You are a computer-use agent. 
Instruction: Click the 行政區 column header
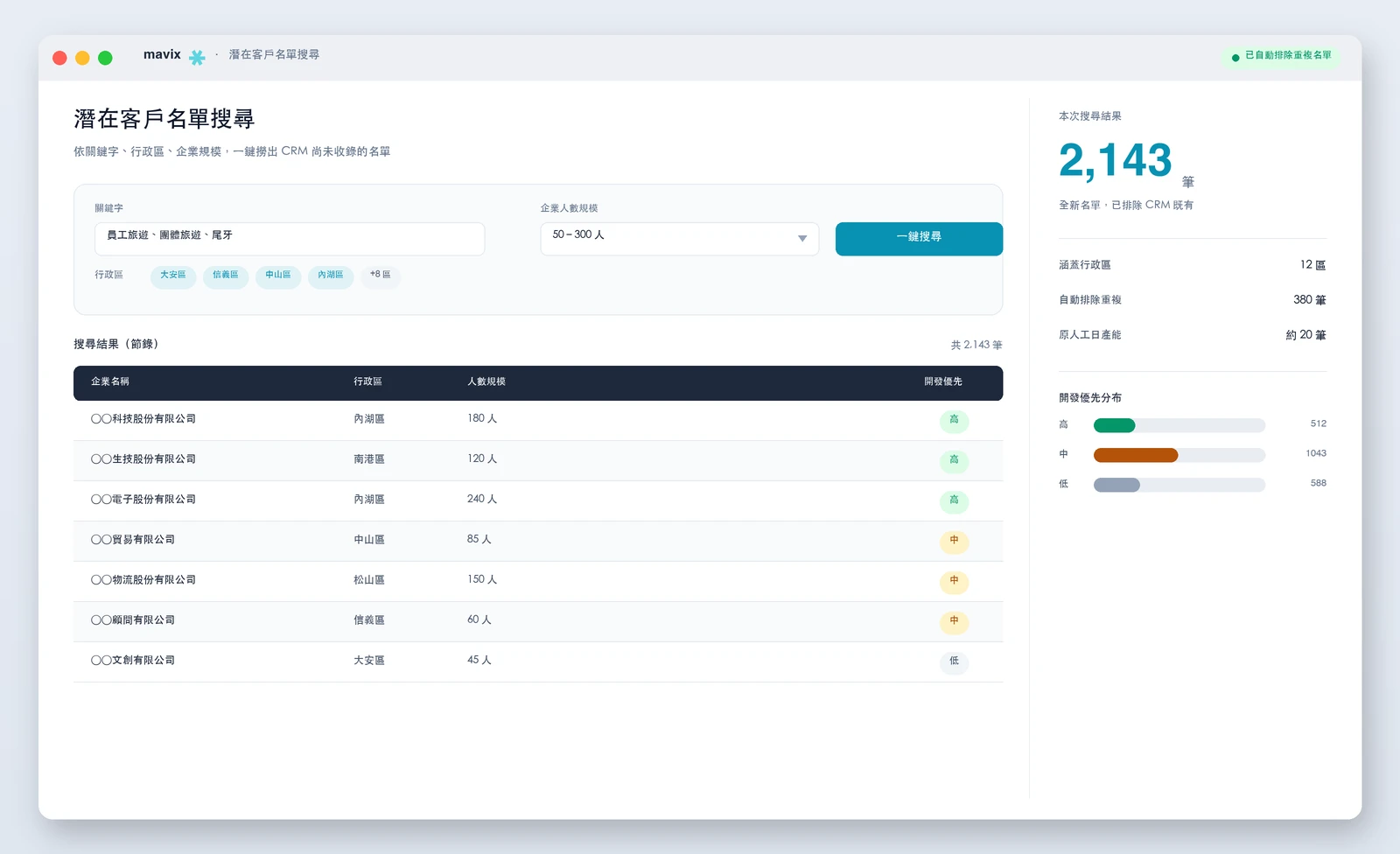pos(367,381)
